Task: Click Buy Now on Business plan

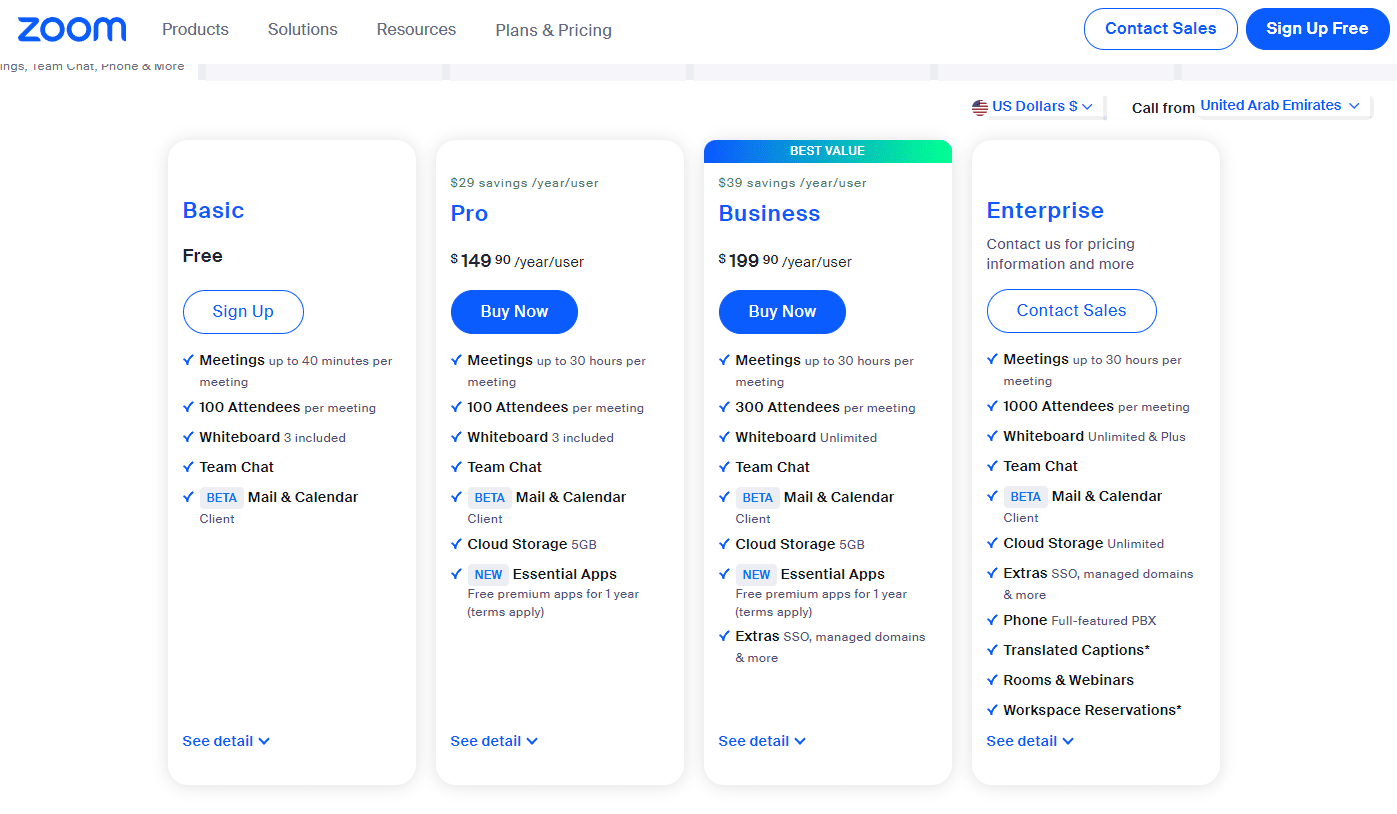Action: point(782,312)
